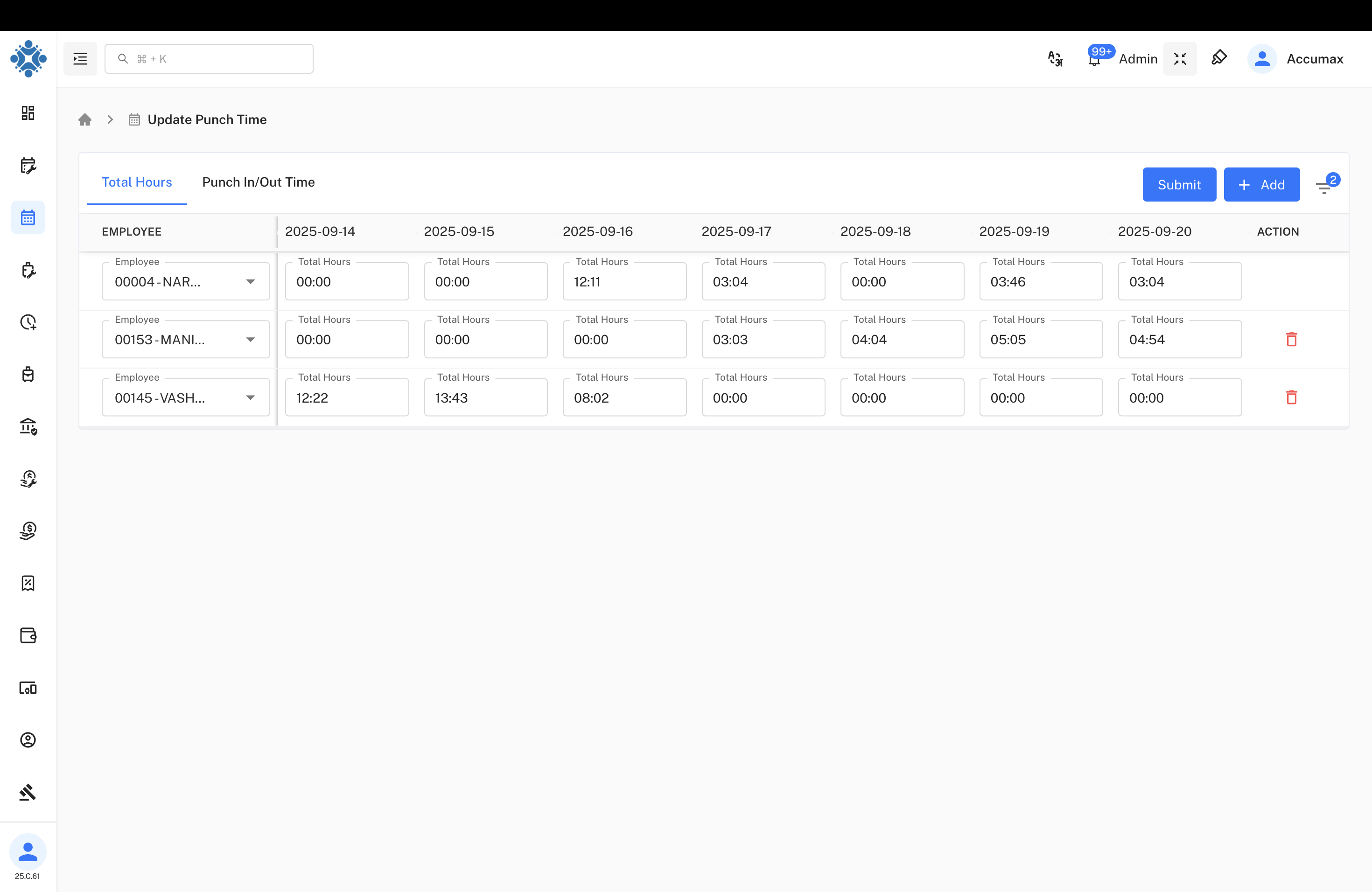The width and height of the screenshot is (1372, 892).
Task: Open the wallet icon in the sidebar
Action: pos(28,635)
